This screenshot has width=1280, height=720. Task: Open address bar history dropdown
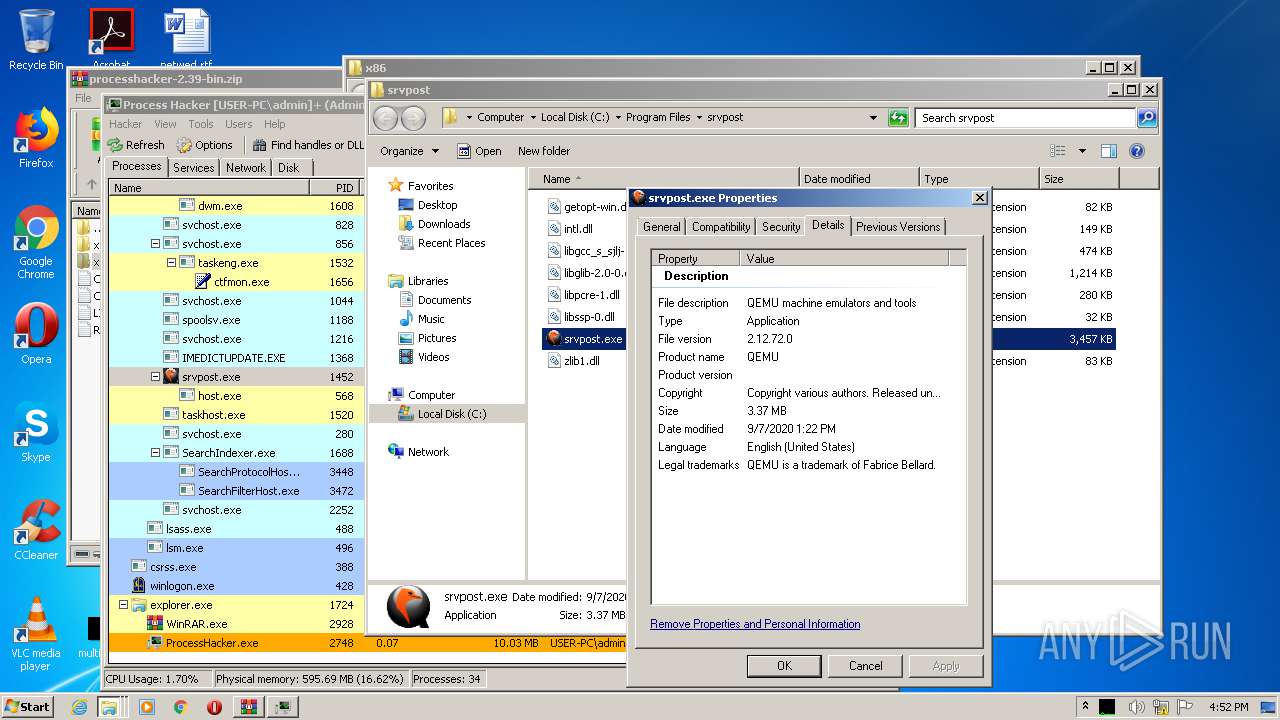(873, 117)
